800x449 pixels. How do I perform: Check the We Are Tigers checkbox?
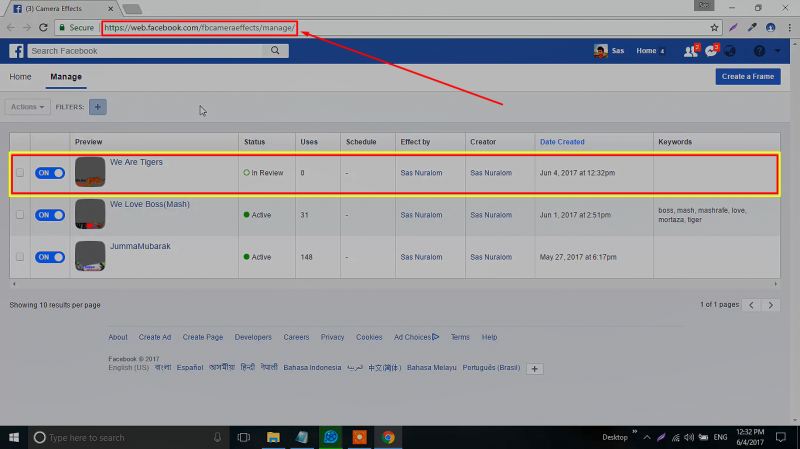coord(20,172)
